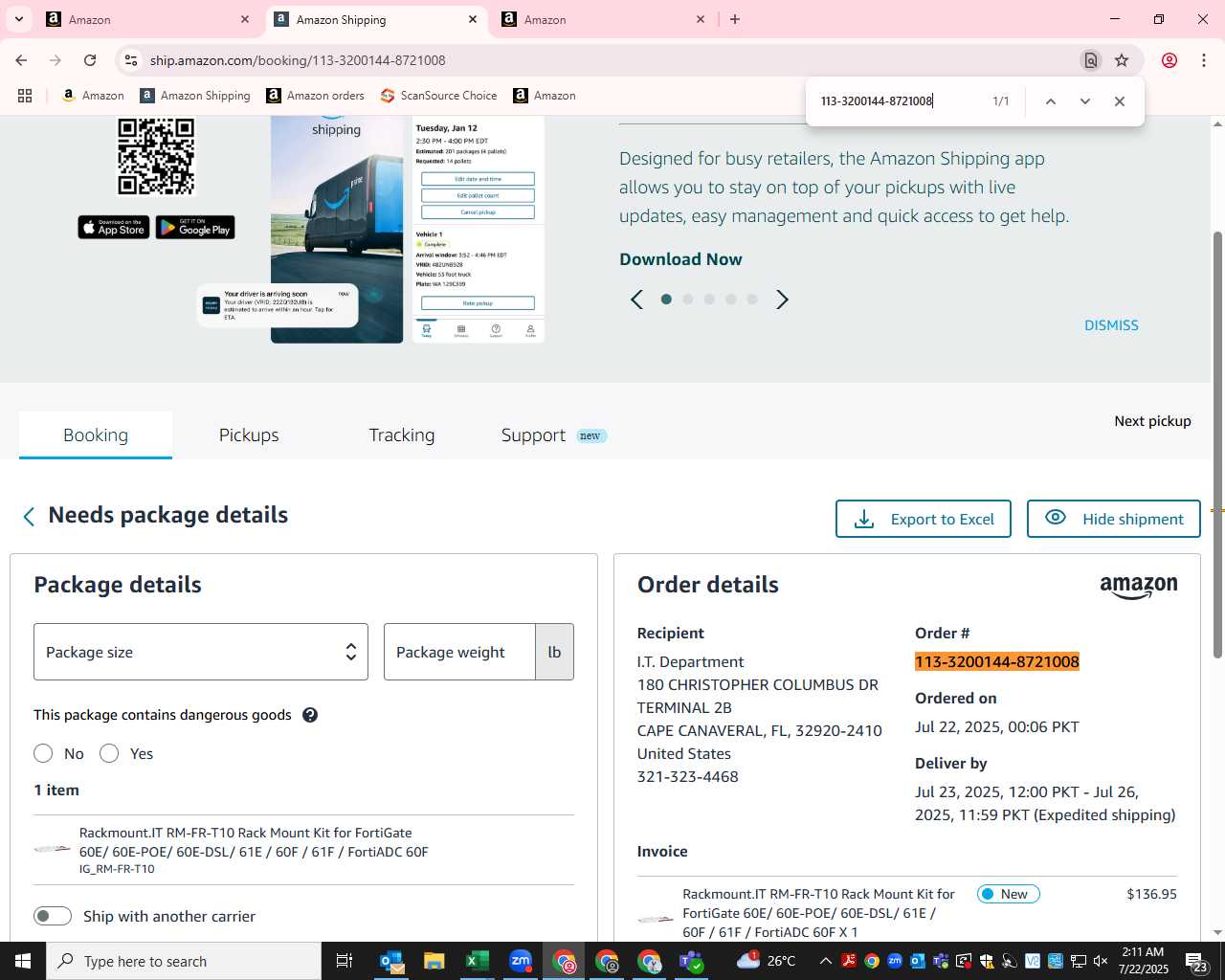The width and height of the screenshot is (1225, 980).
Task: Open File Explorer from the taskbar
Action: click(x=434, y=961)
